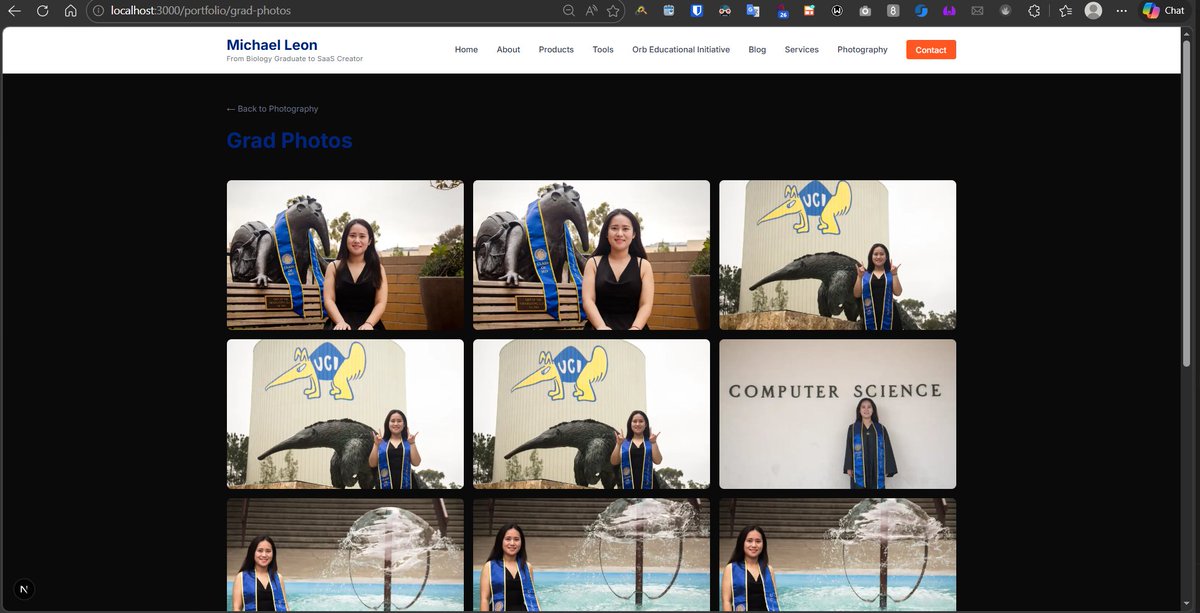
Task: Activate the Read Aloud icon
Action: pos(591,11)
